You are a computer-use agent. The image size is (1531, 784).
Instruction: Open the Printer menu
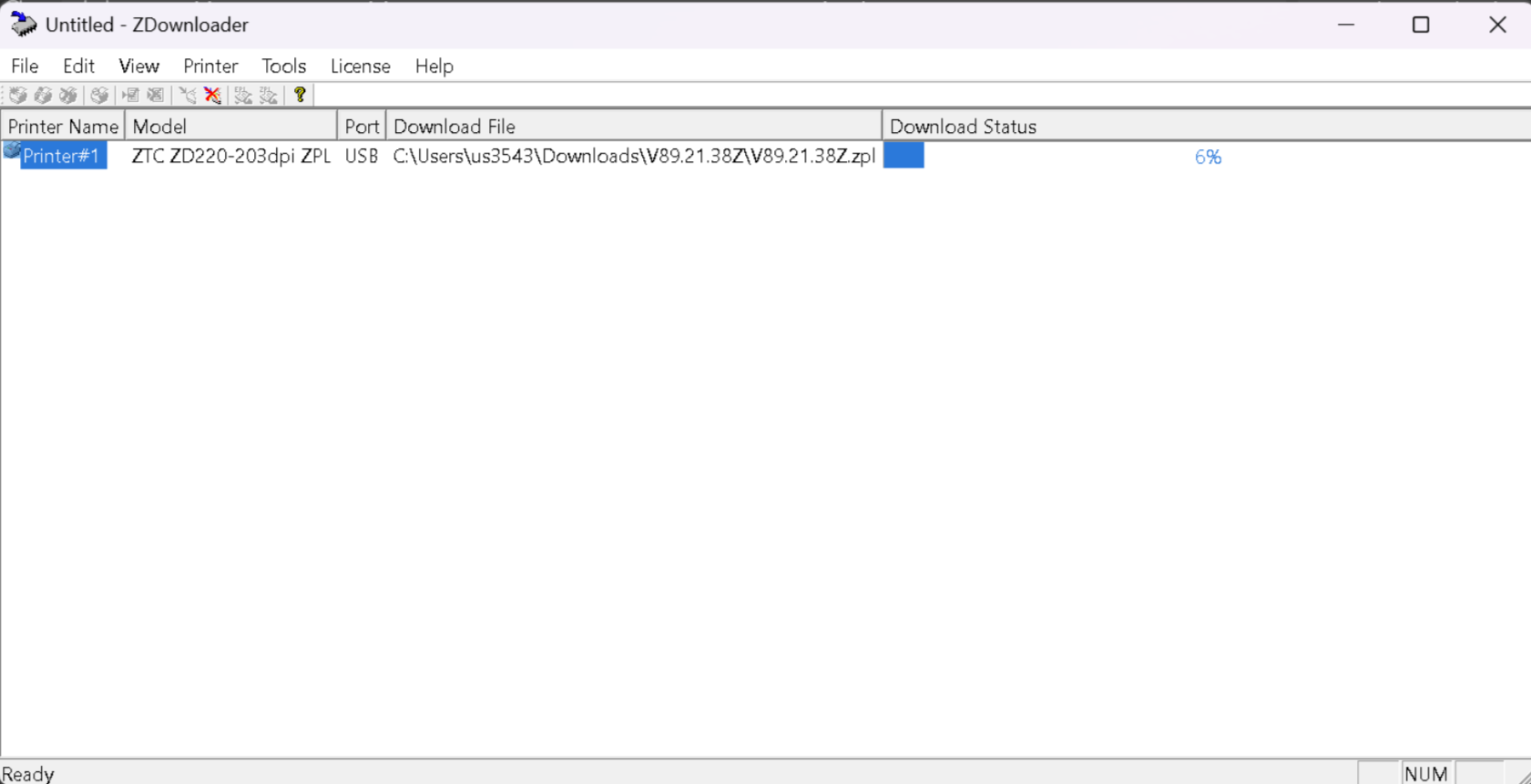pos(210,66)
